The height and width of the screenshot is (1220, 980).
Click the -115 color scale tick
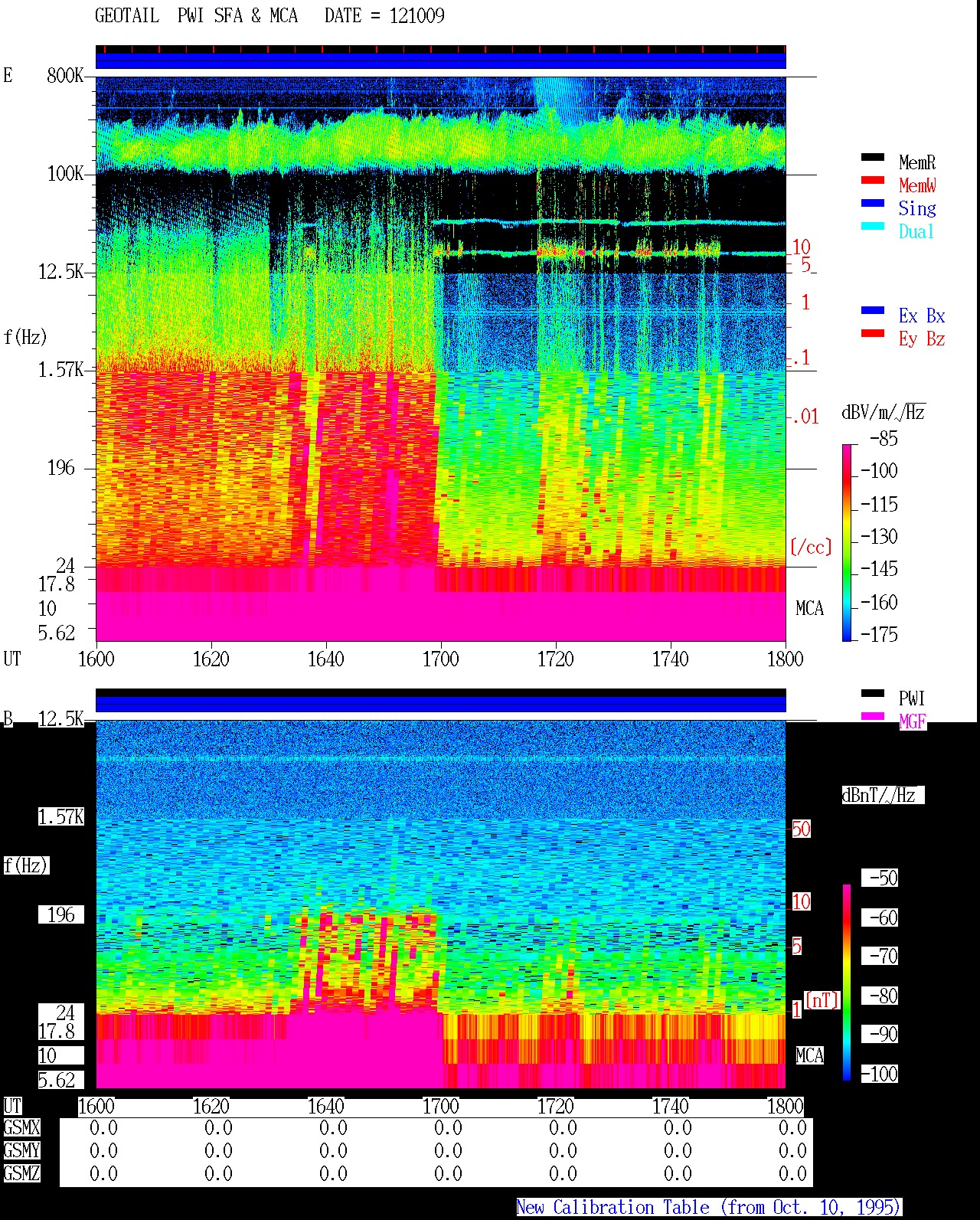point(878,505)
